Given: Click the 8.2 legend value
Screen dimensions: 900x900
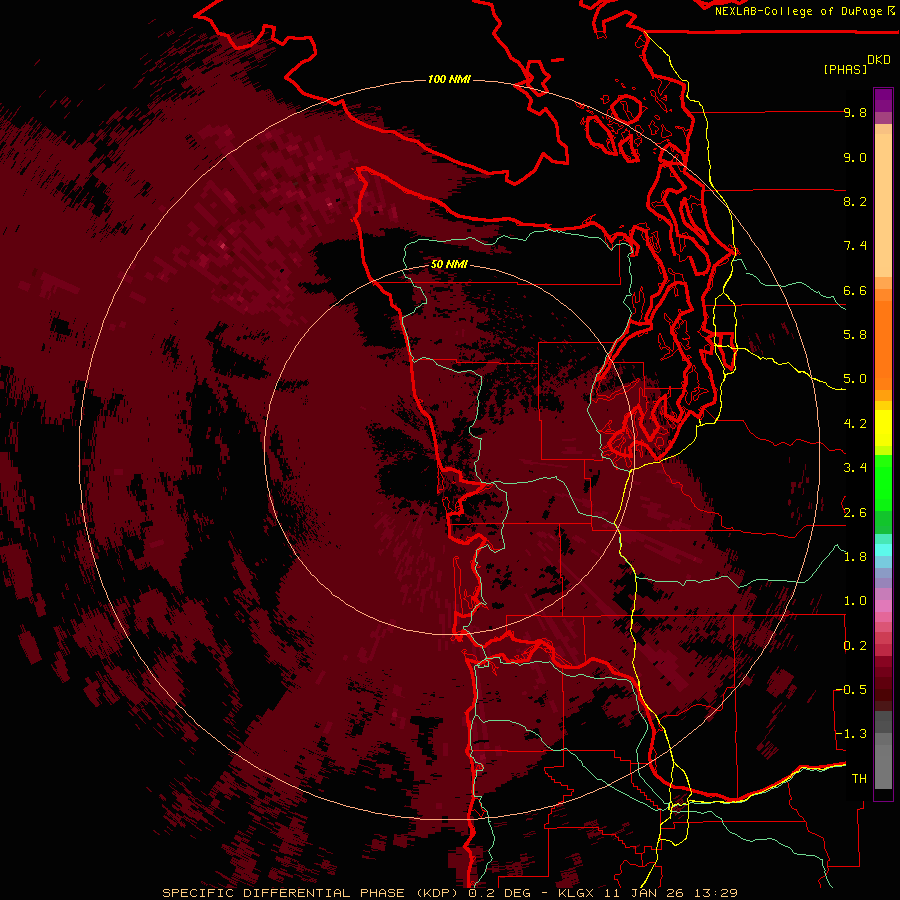Looking at the screenshot, I should [855, 201].
